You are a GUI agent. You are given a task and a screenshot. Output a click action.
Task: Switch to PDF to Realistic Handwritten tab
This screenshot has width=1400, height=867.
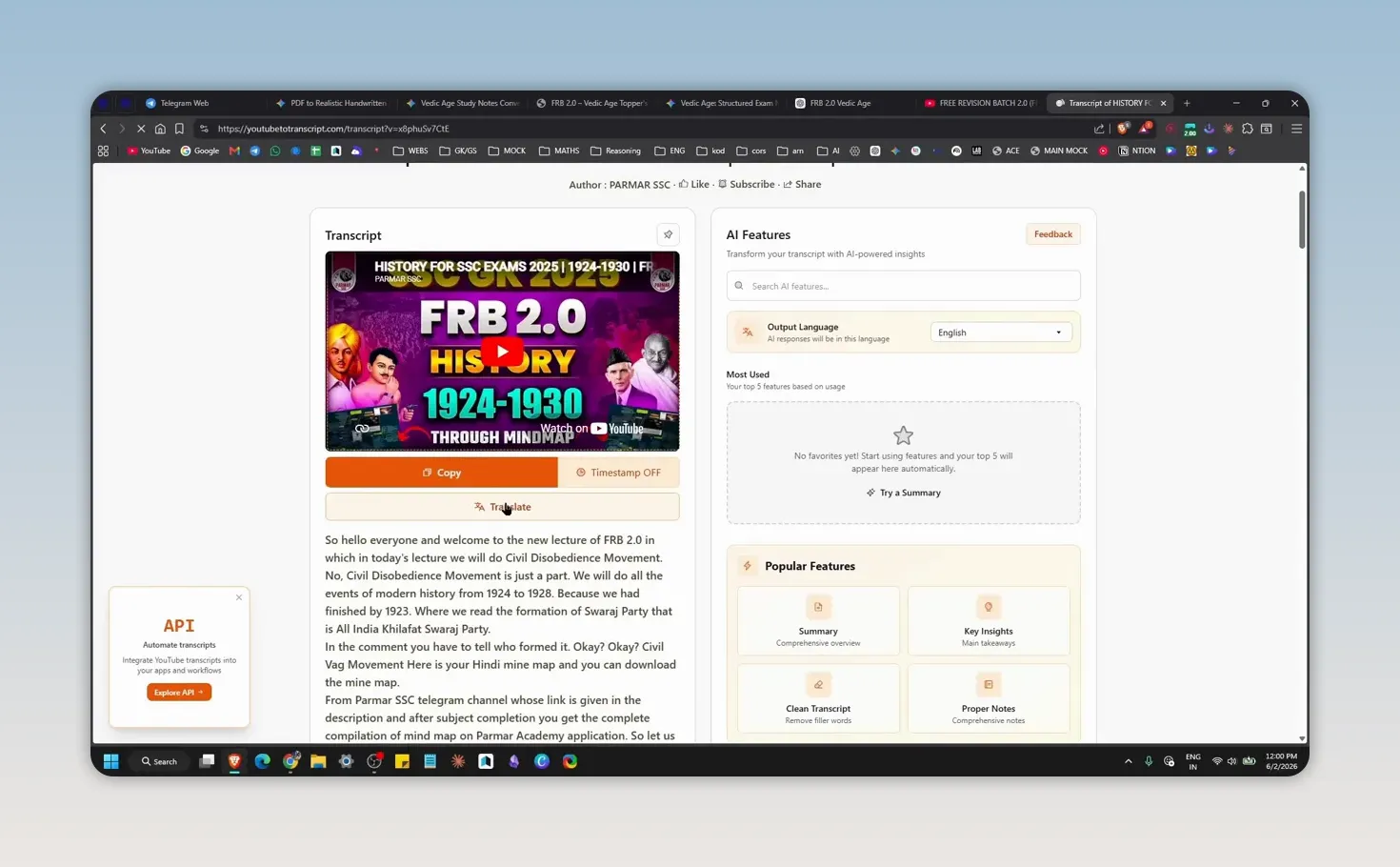coord(331,103)
